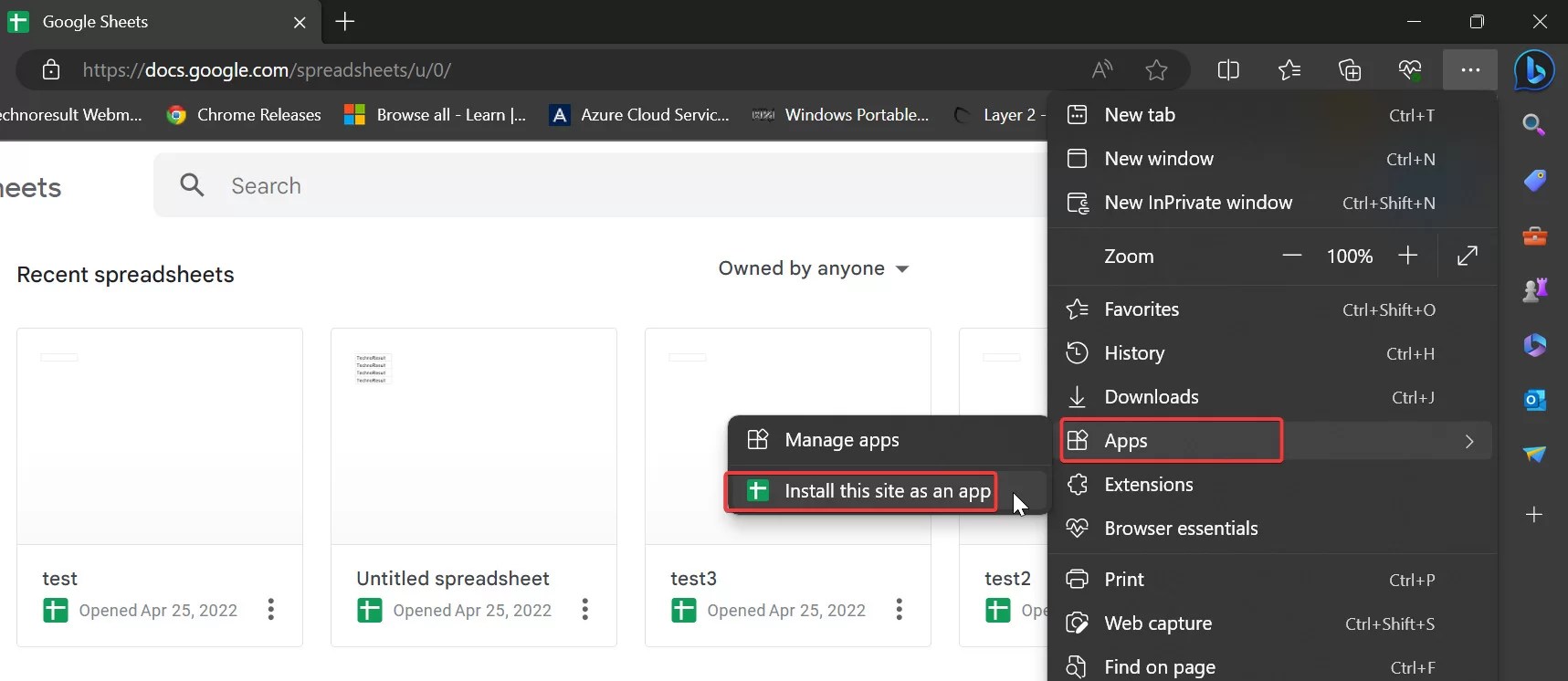Open Favorites from the menu

pyautogui.click(x=1271, y=309)
